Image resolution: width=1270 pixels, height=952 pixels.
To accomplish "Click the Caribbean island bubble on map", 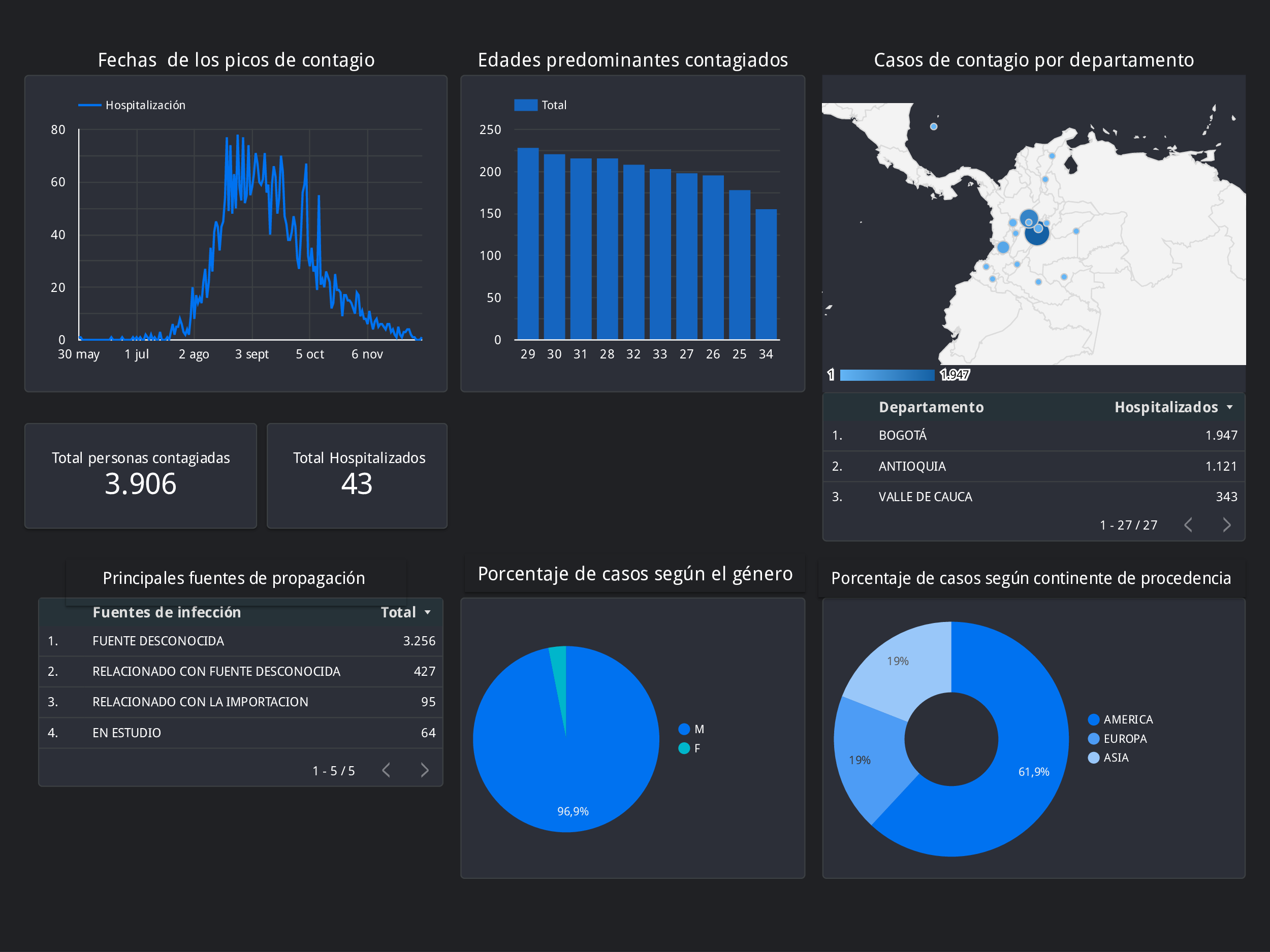I will 934,127.
